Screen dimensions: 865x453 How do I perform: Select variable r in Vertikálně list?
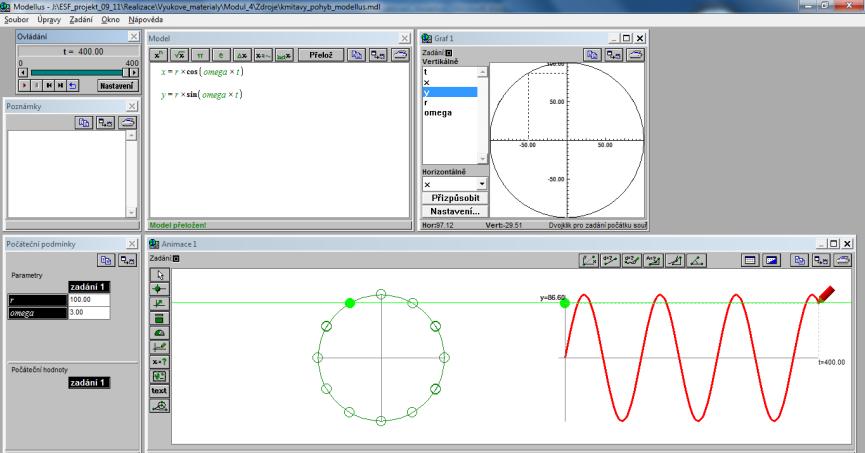pos(449,103)
